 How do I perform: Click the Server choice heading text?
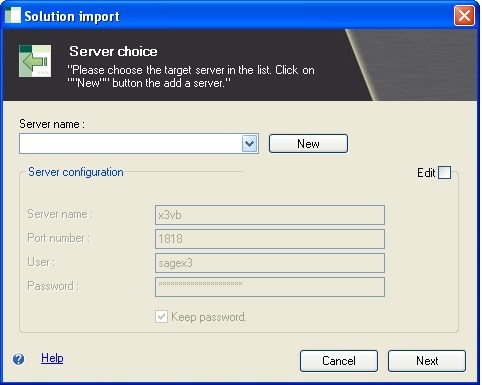coord(113,51)
